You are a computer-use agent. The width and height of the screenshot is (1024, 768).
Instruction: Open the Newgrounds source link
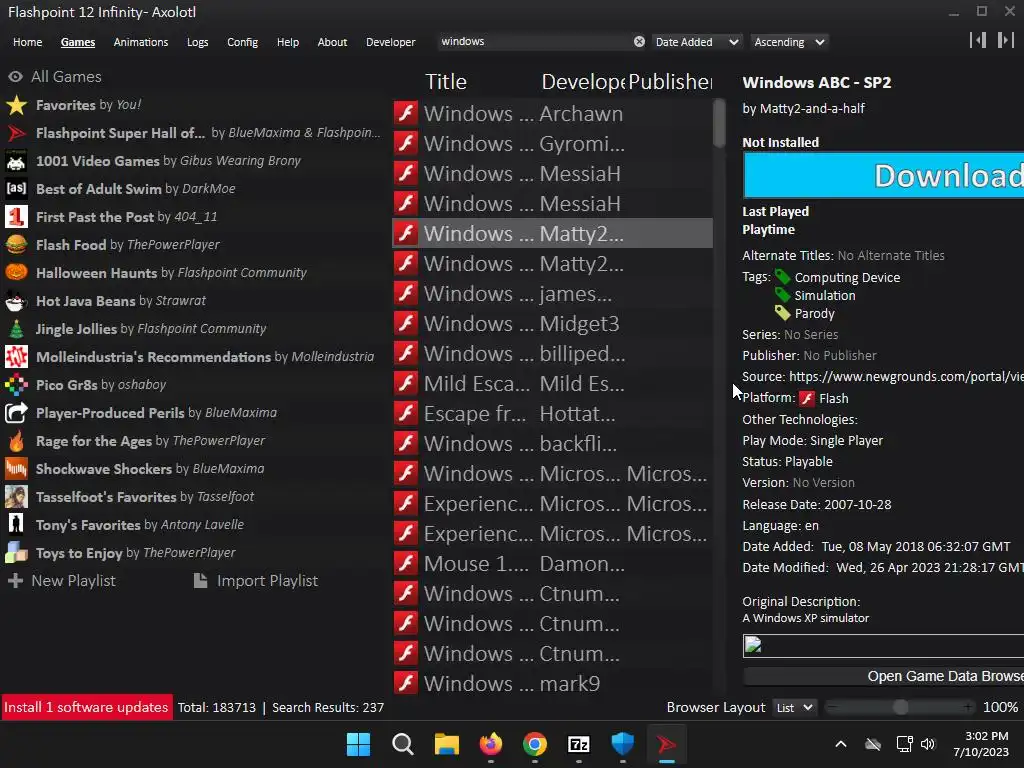coord(906,377)
